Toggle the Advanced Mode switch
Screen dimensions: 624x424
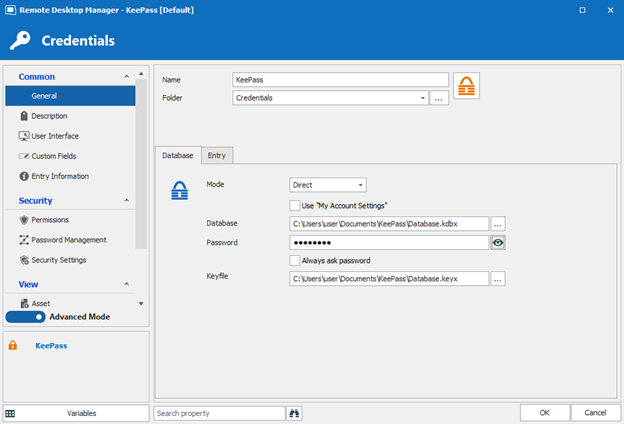pyautogui.click(x=25, y=317)
